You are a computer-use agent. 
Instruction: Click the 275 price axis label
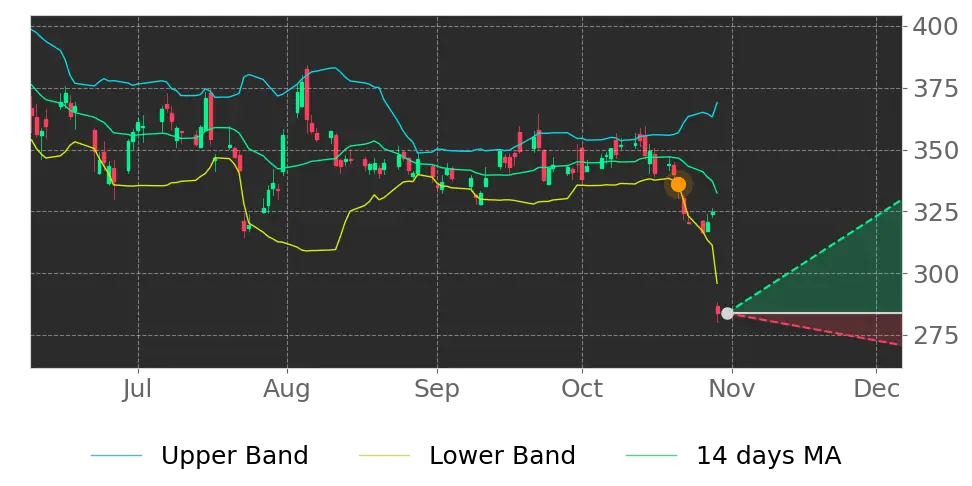coord(937,335)
